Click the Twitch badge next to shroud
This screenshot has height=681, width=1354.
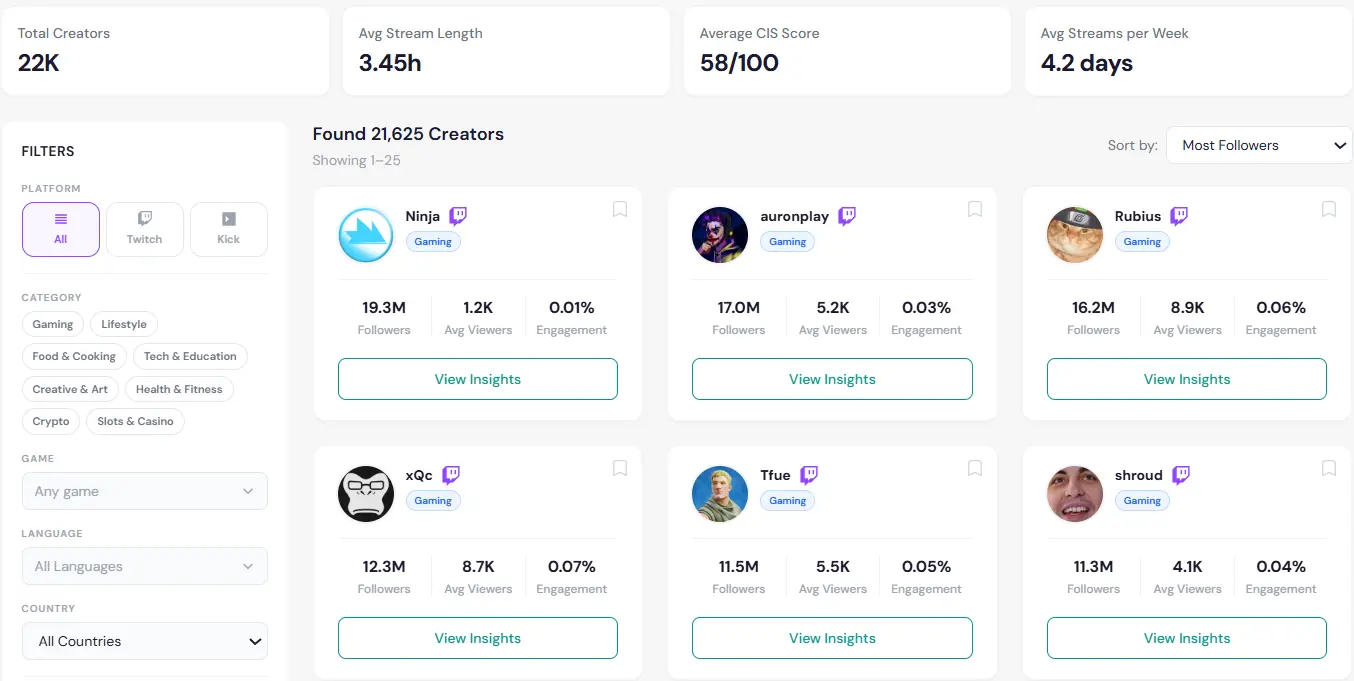1181,475
